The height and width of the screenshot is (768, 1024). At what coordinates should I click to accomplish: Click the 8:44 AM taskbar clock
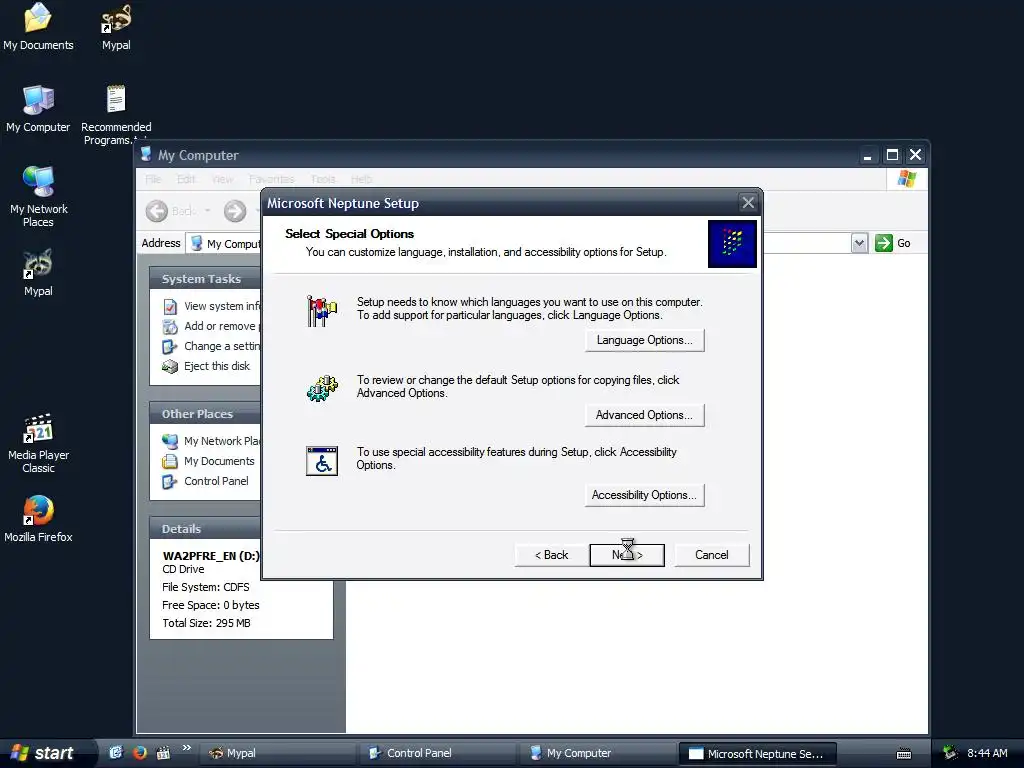[987, 753]
